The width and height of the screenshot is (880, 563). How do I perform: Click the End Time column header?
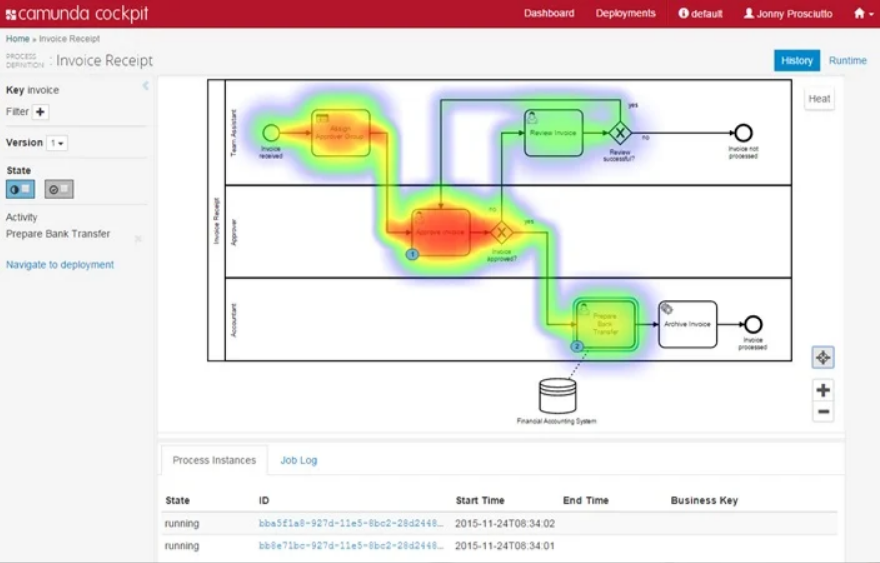coord(585,501)
